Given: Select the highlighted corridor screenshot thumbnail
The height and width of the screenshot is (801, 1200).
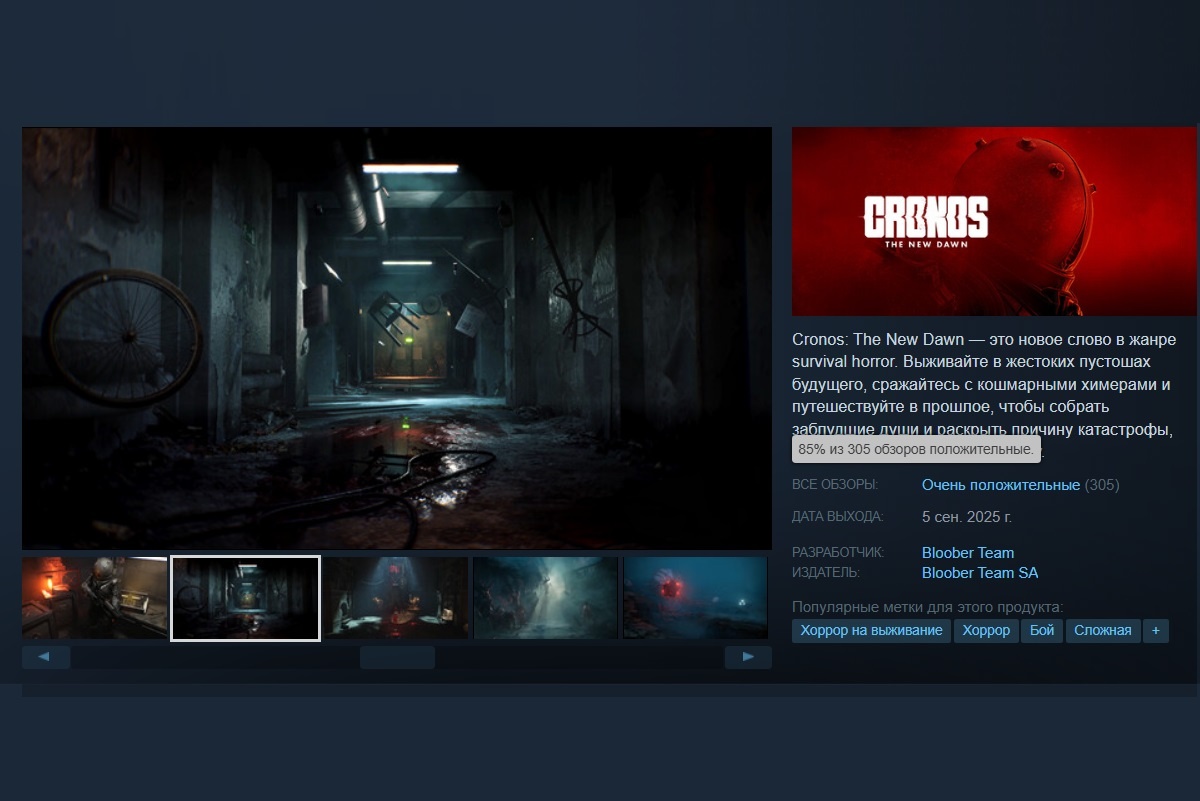Looking at the screenshot, I should (245, 598).
